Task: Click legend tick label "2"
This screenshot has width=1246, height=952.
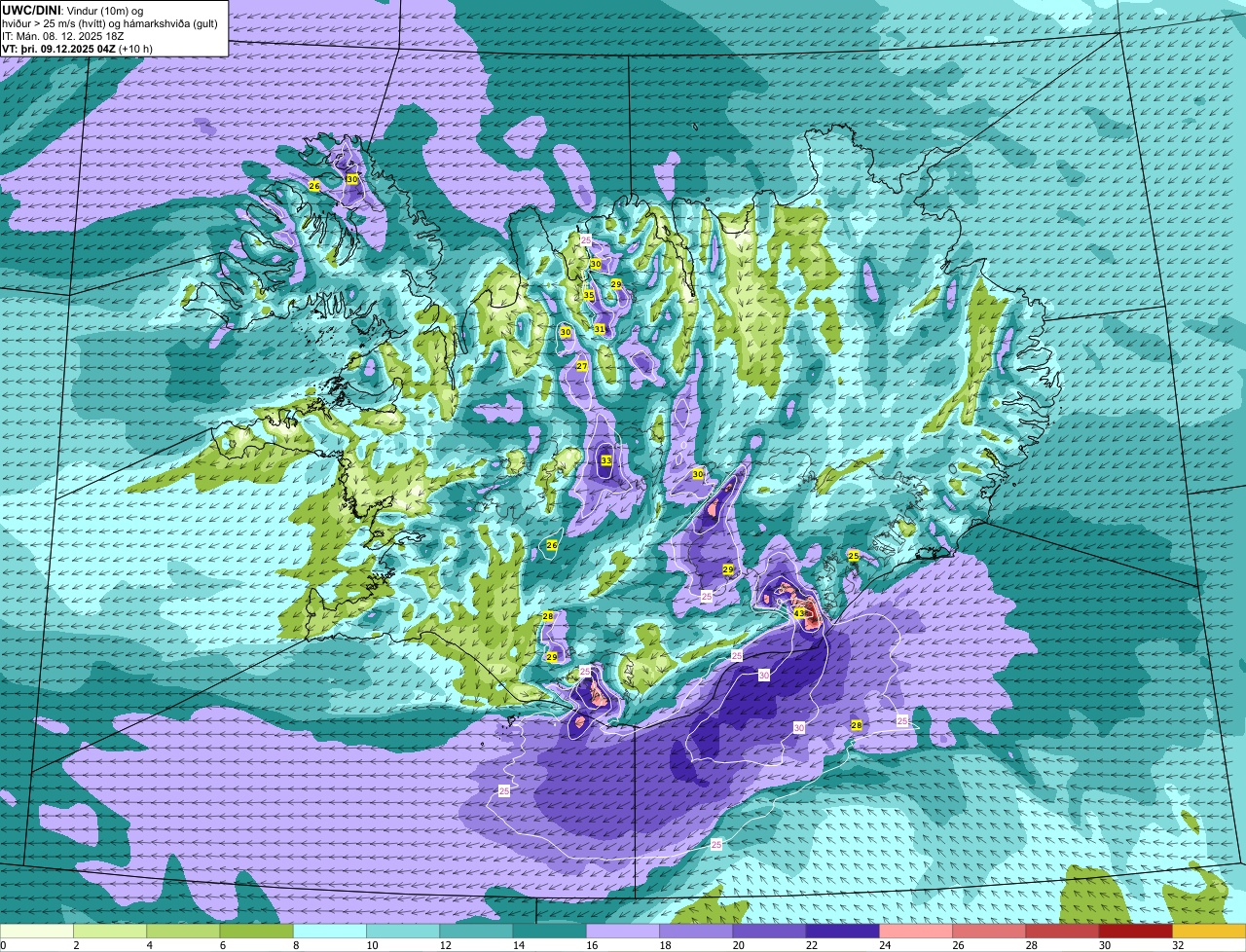Action: click(x=75, y=945)
